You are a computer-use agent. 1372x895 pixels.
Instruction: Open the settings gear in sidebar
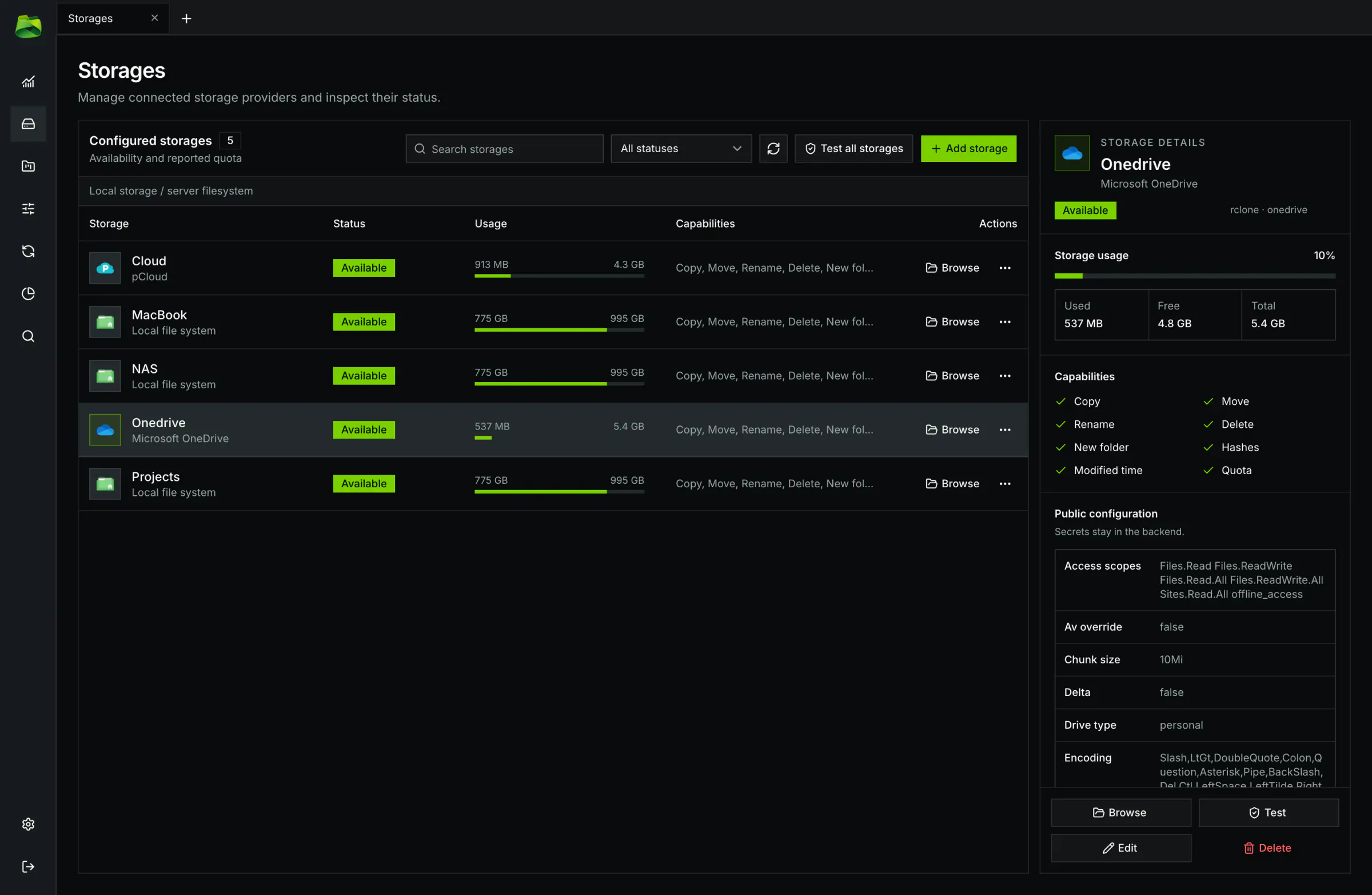pyautogui.click(x=28, y=824)
